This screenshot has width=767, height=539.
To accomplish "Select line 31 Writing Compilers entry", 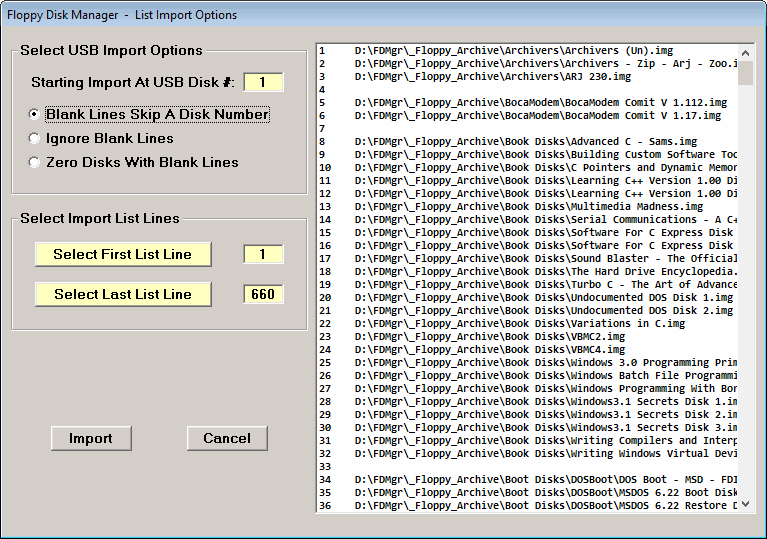I will coord(527,441).
